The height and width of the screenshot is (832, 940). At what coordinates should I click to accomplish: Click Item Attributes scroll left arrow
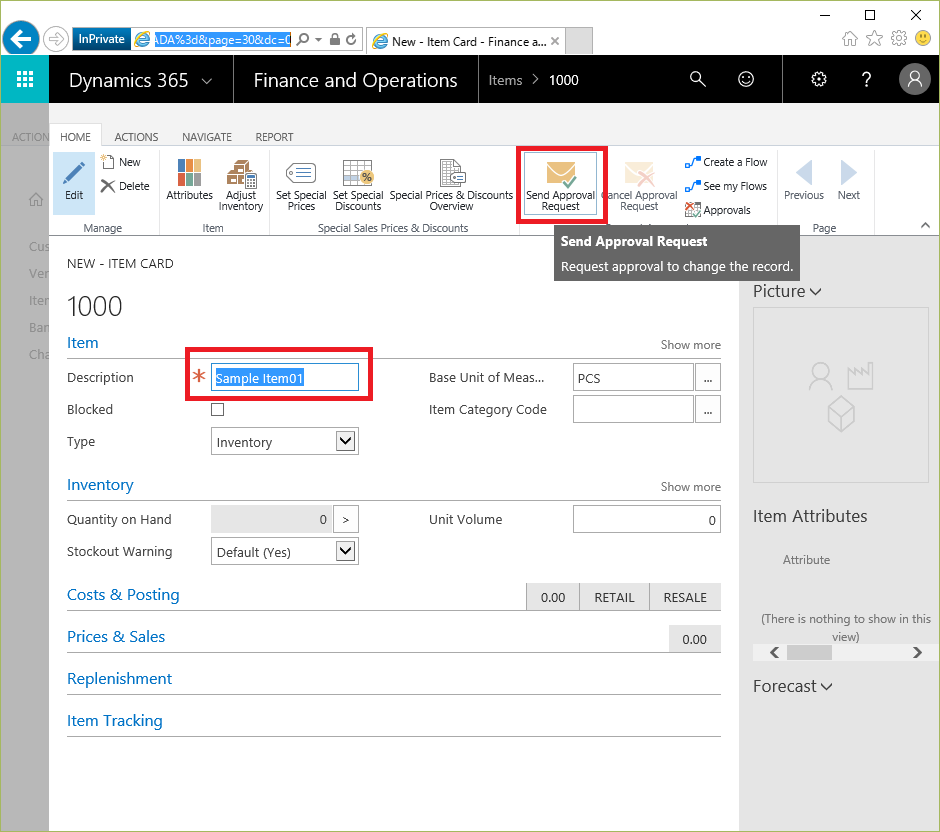tap(775, 652)
